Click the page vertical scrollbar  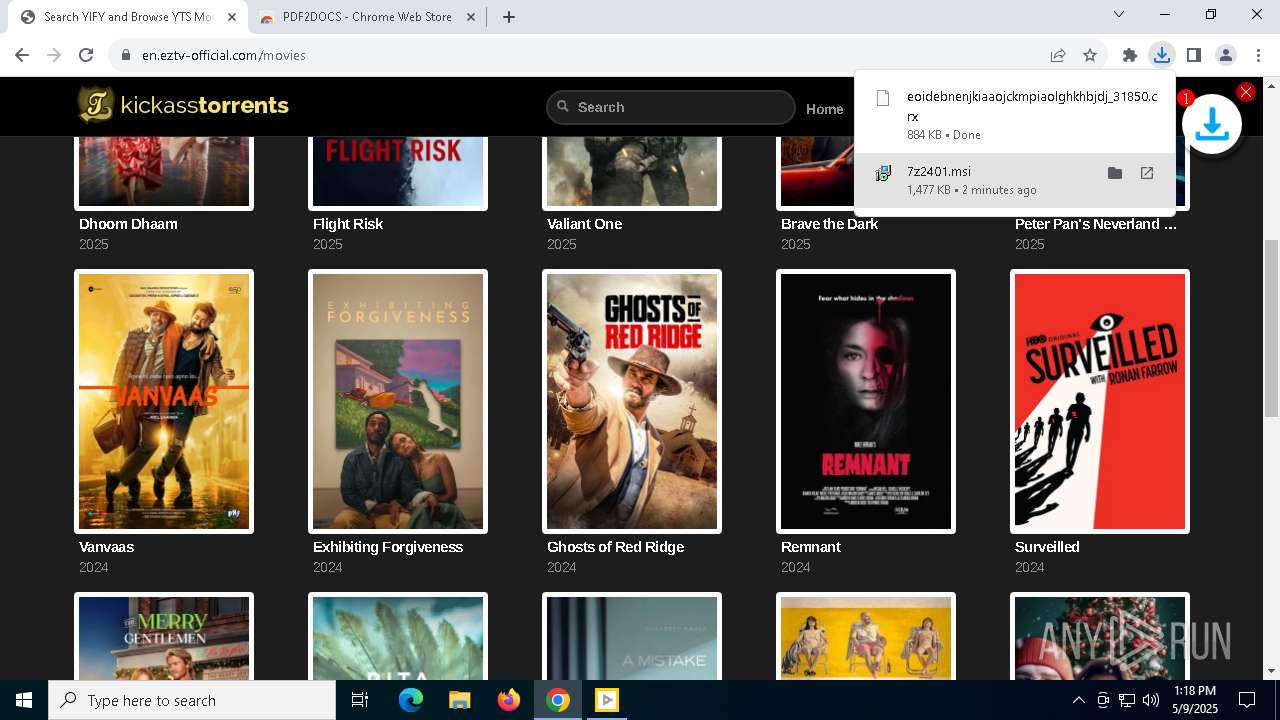point(1271,330)
